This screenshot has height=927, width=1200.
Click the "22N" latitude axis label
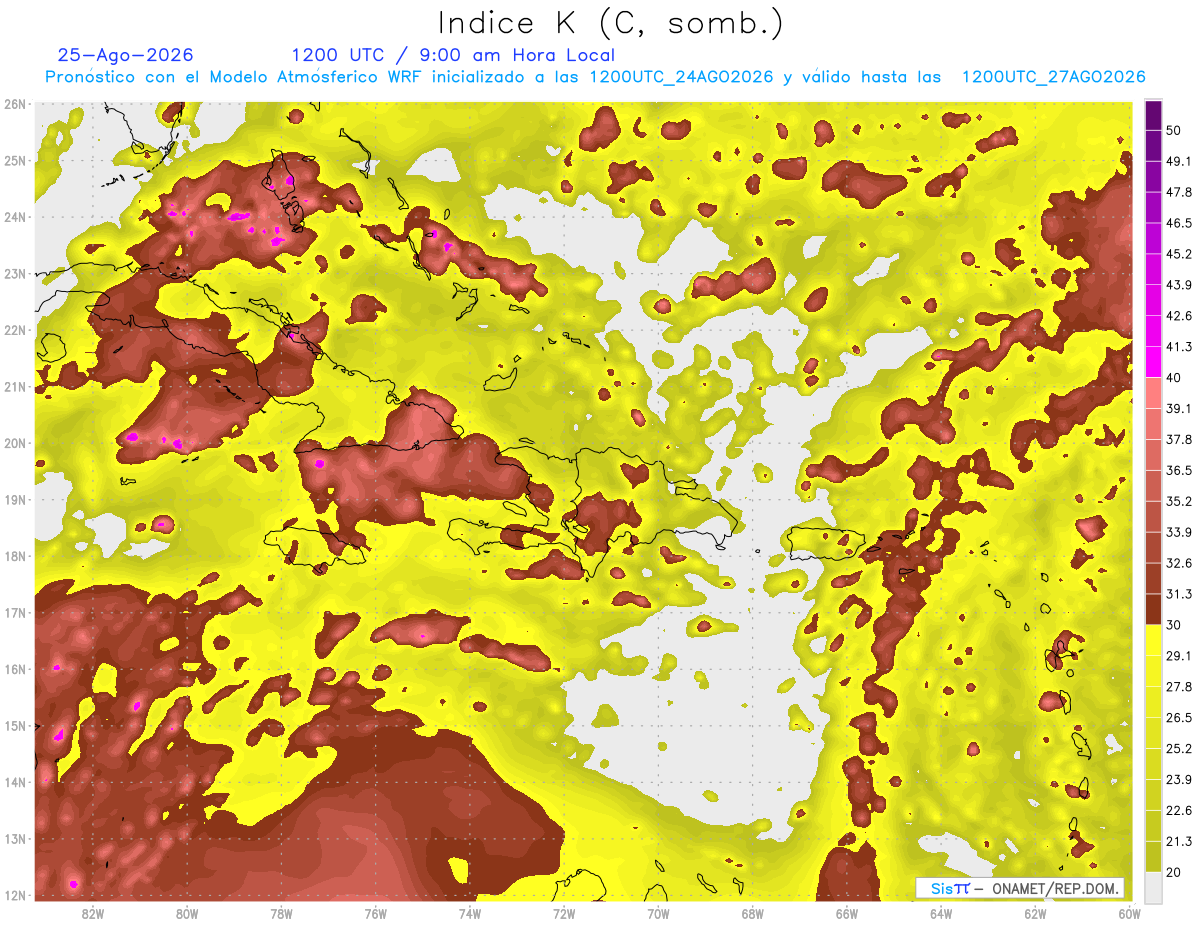(x=15, y=330)
